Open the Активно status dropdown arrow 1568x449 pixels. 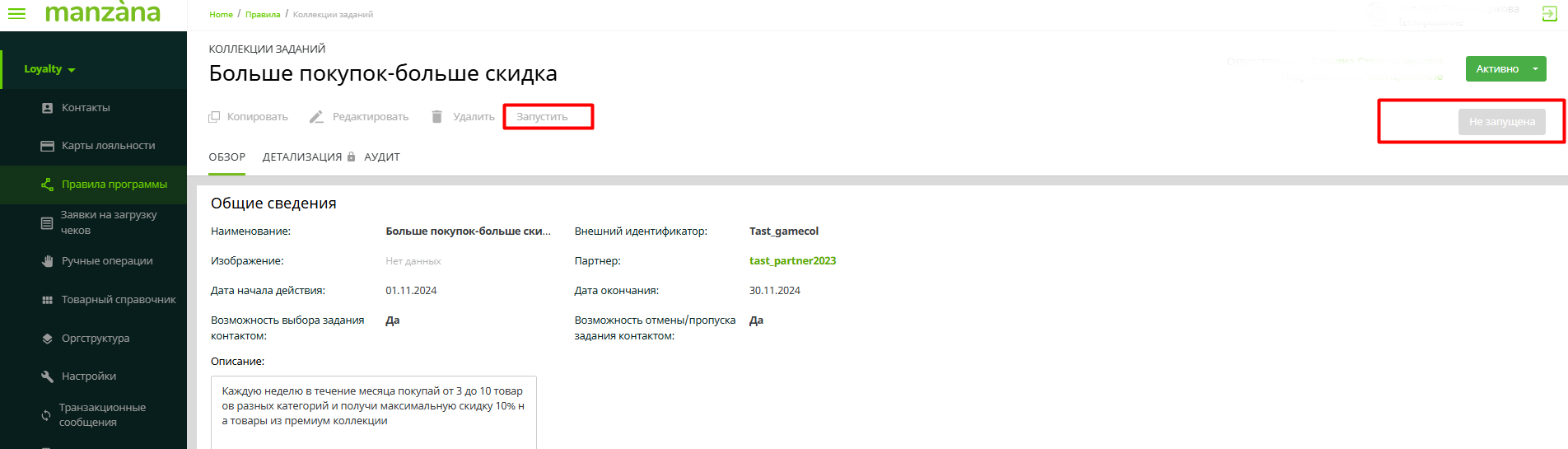[x=1535, y=69]
